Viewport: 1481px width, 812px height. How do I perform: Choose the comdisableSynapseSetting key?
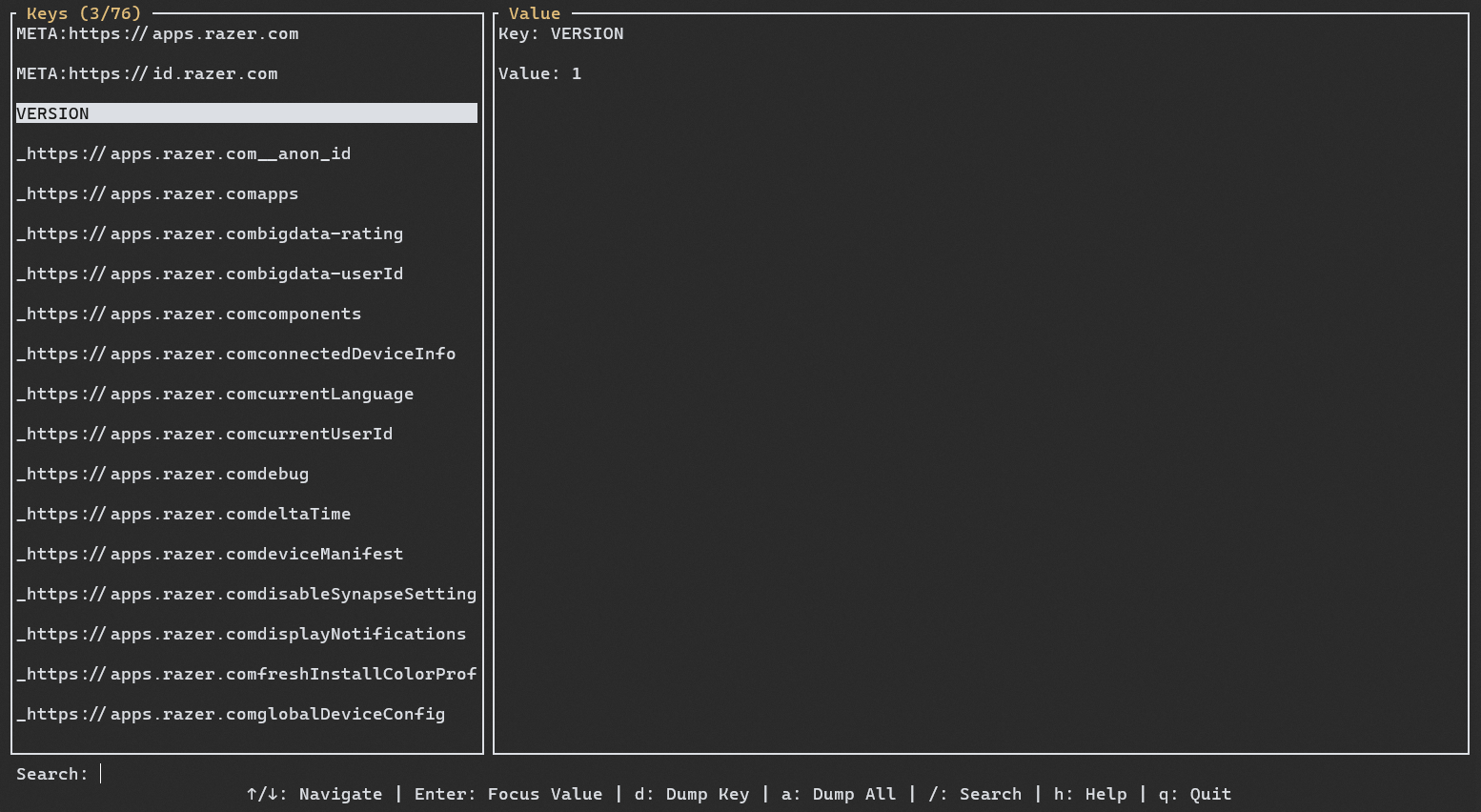tap(247, 595)
